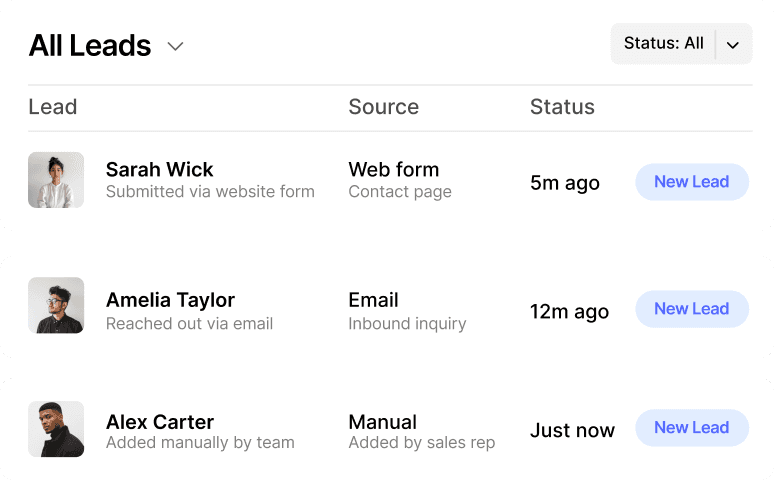Viewport: 774px width, 481px height.
Task: Click the All Leads title
Action: pos(90,46)
